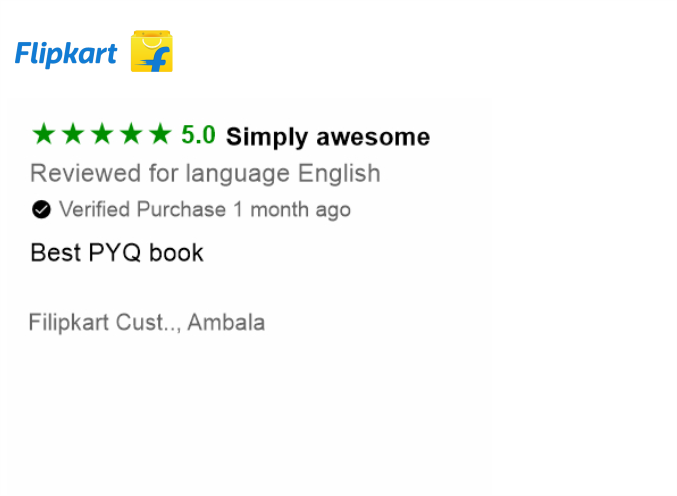Viewport: 677px width, 496px height.
Task: Click the 5.0 rating score
Action: coord(198,135)
